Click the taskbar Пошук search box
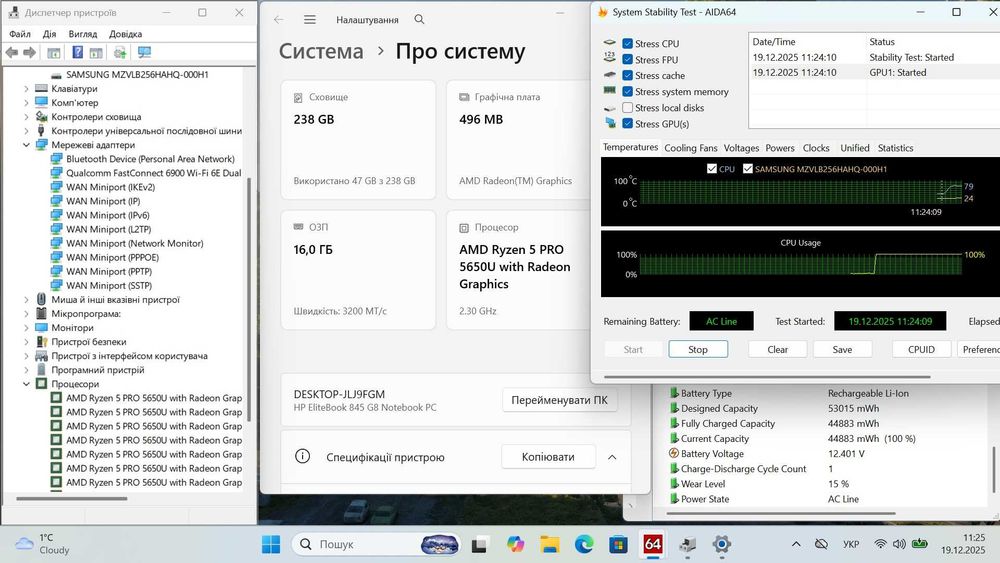The height and width of the screenshot is (563, 1000). (376, 544)
